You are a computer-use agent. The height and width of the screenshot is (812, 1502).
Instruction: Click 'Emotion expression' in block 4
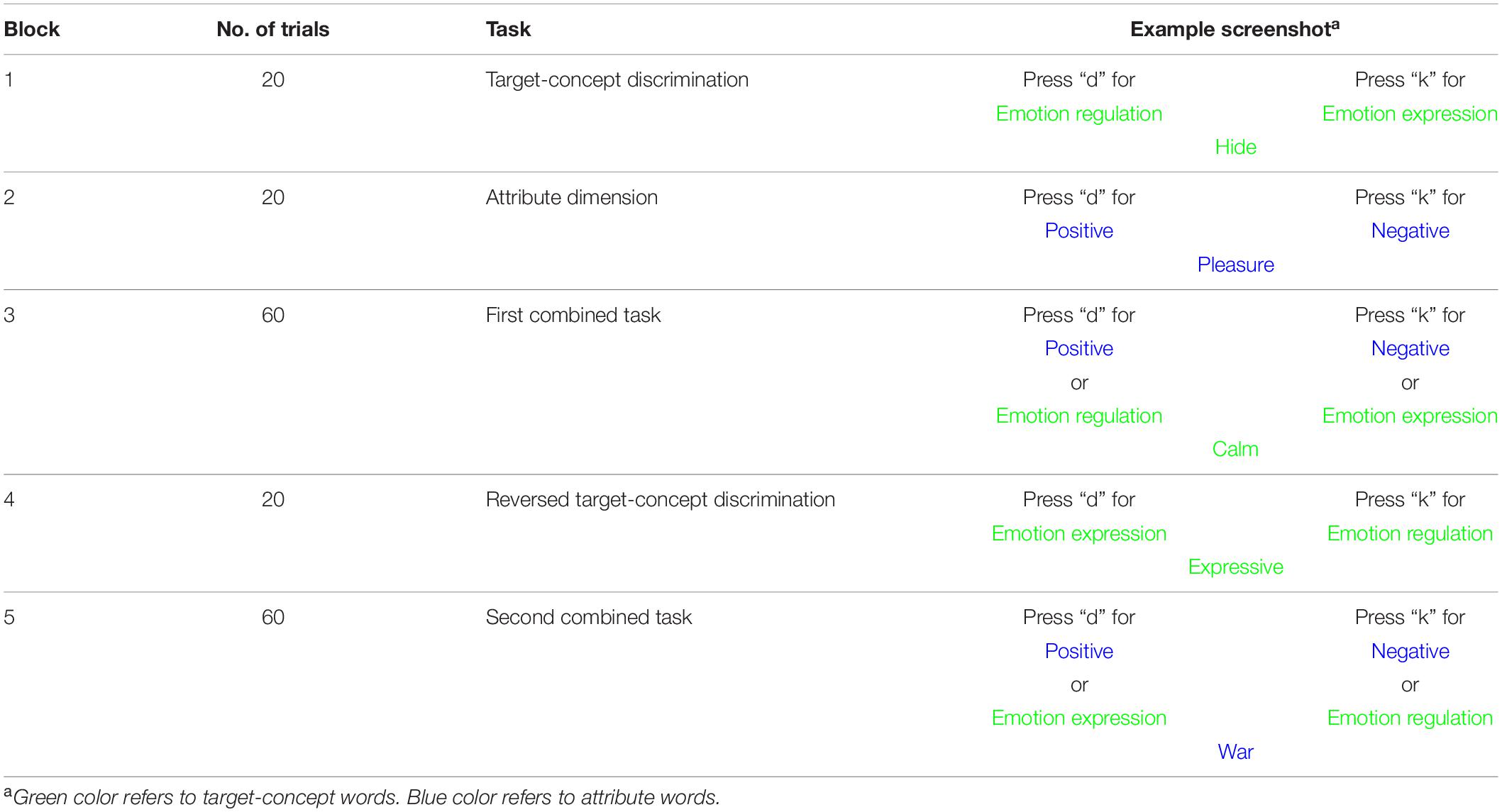tap(1079, 533)
